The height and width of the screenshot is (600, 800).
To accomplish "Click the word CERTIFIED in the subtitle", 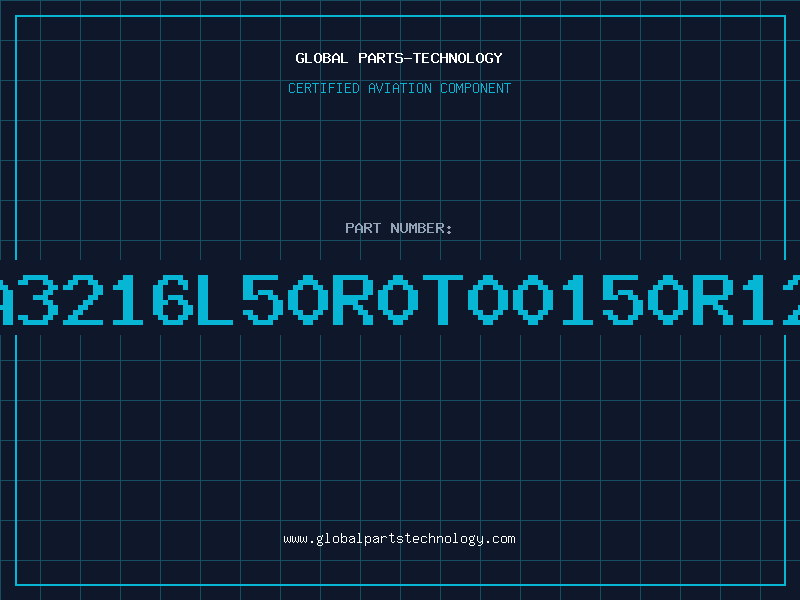I will (x=323, y=88).
